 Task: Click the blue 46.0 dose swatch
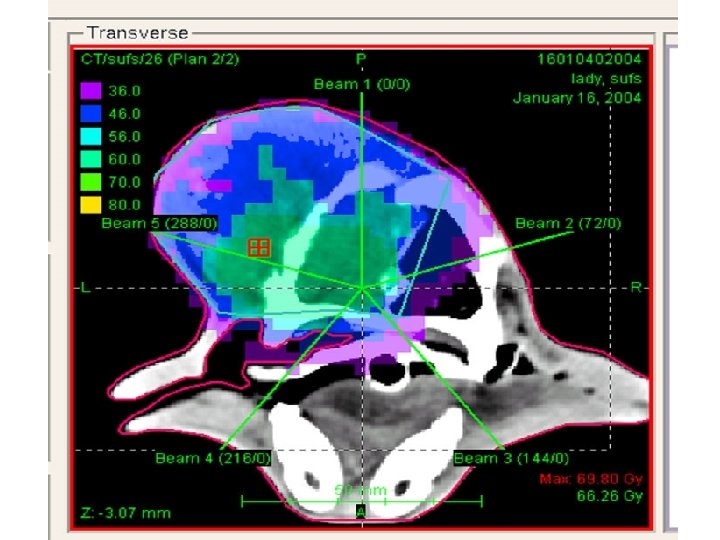click(x=91, y=113)
